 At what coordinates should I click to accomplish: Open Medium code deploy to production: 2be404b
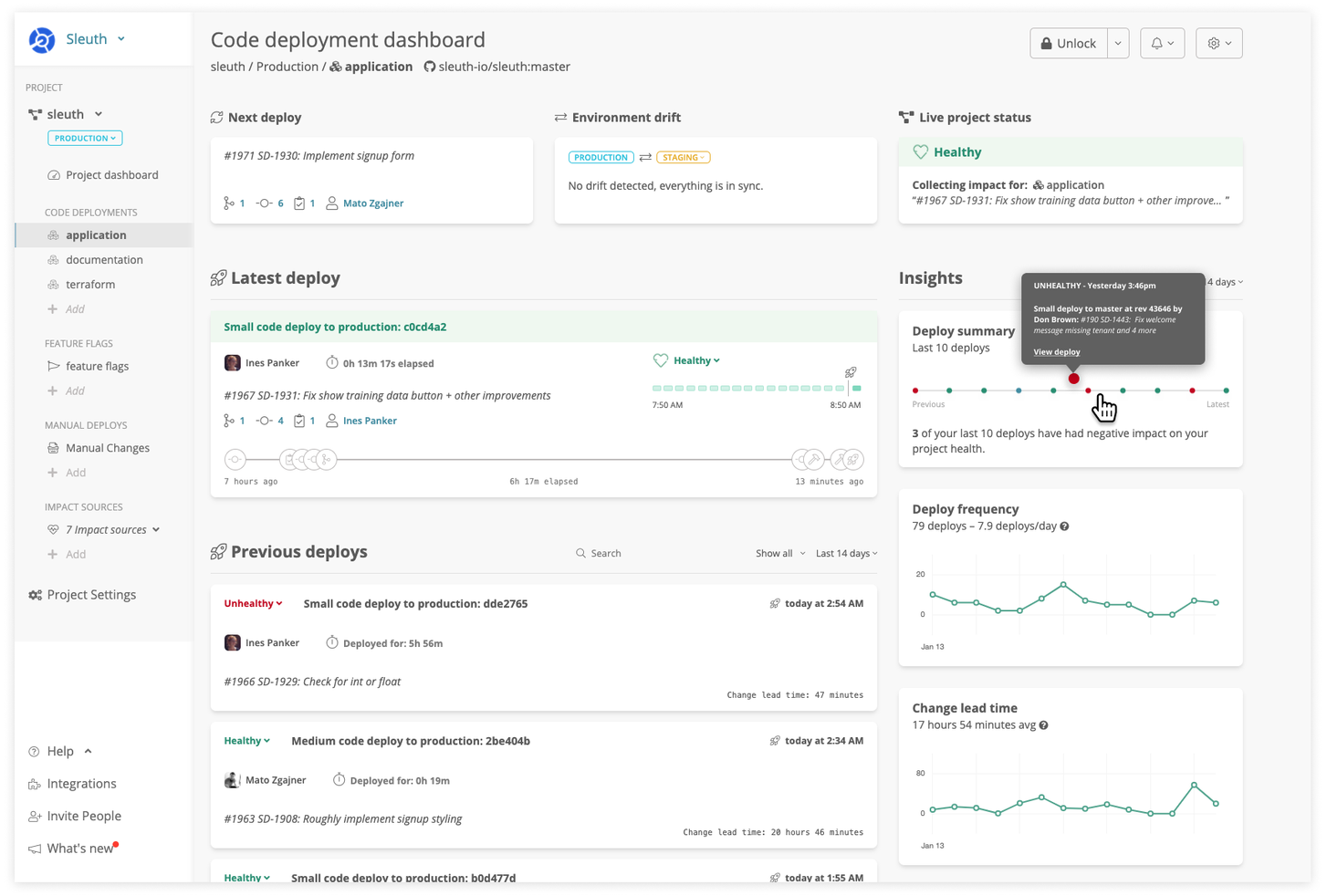(411, 741)
